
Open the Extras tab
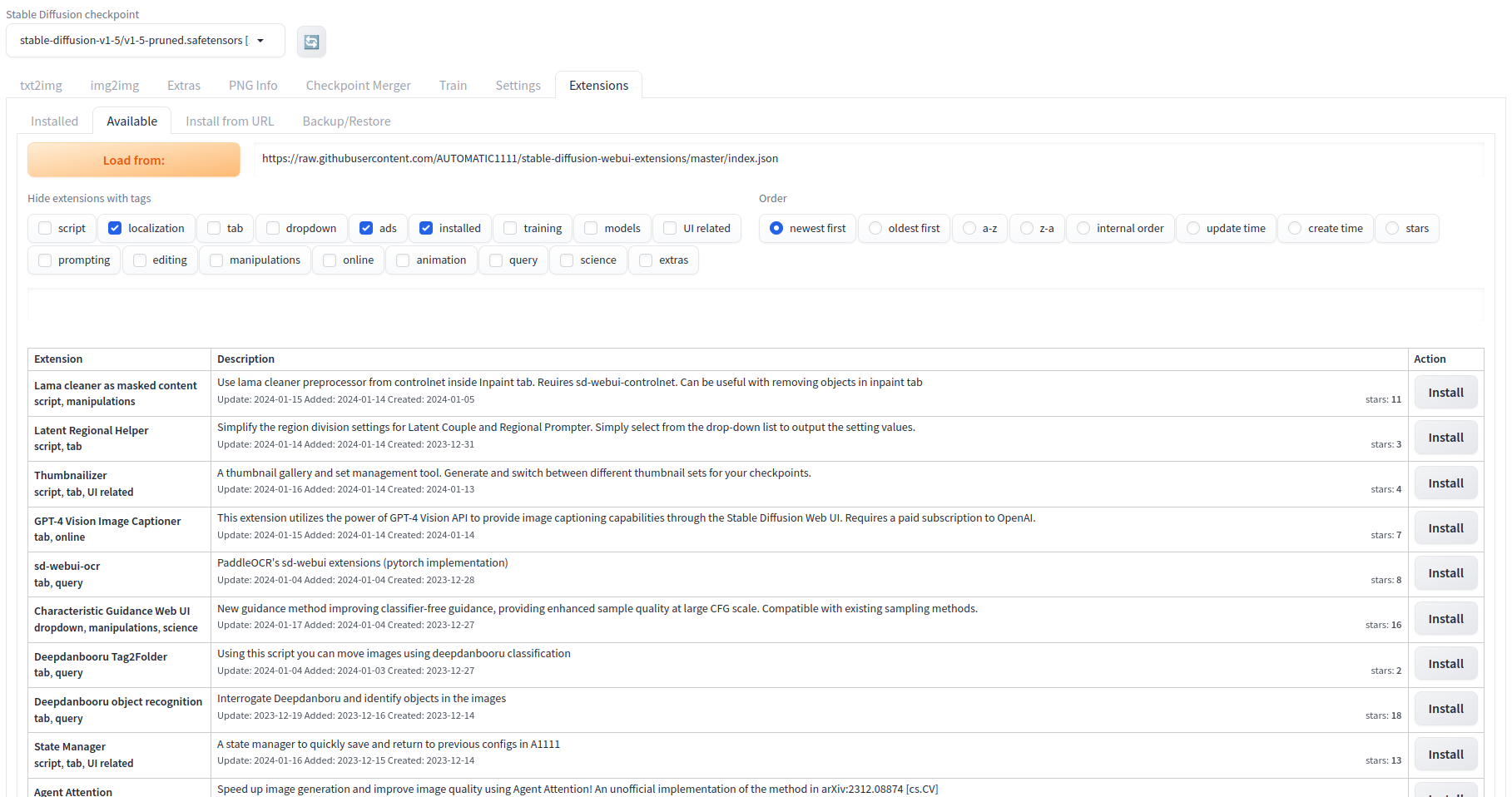pyautogui.click(x=184, y=86)
